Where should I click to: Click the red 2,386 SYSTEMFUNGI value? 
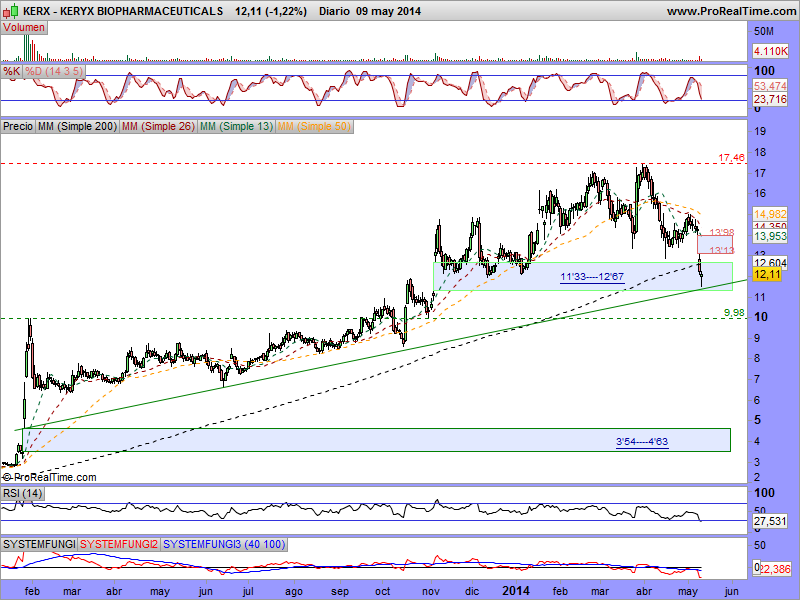774,568
